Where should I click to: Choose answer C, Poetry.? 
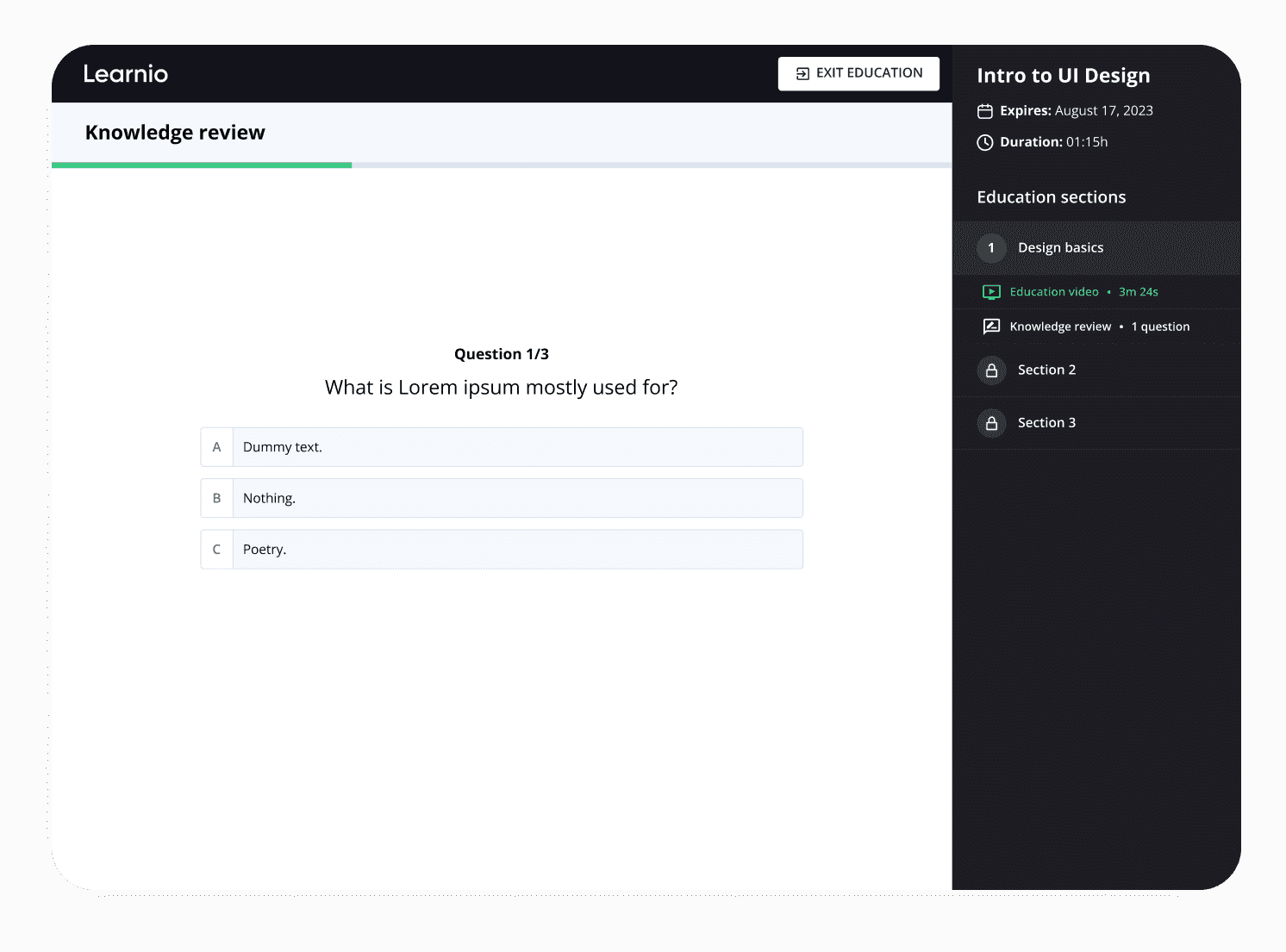[502, 550]
